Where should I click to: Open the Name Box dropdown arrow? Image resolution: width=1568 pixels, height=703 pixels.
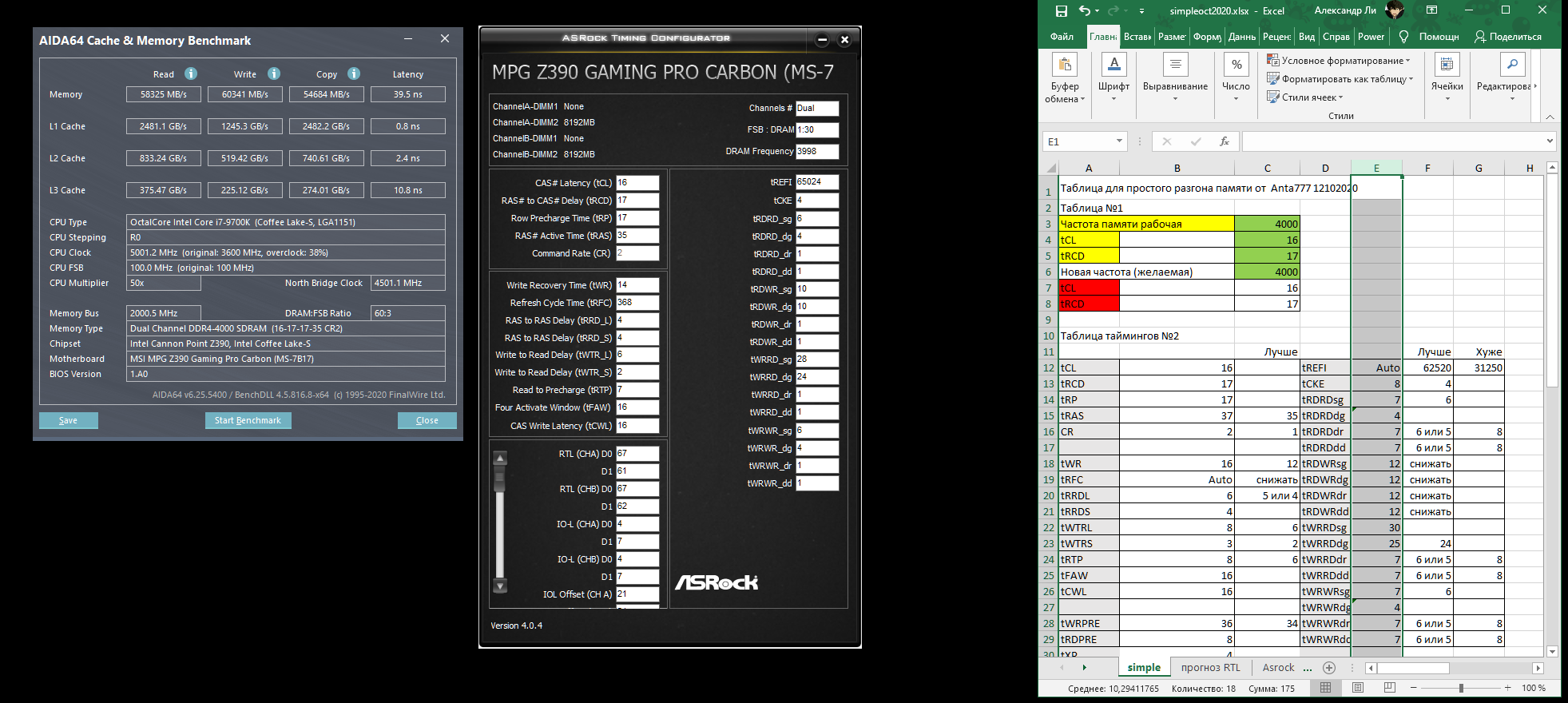pyautogui.click(x=1119, y=141)
